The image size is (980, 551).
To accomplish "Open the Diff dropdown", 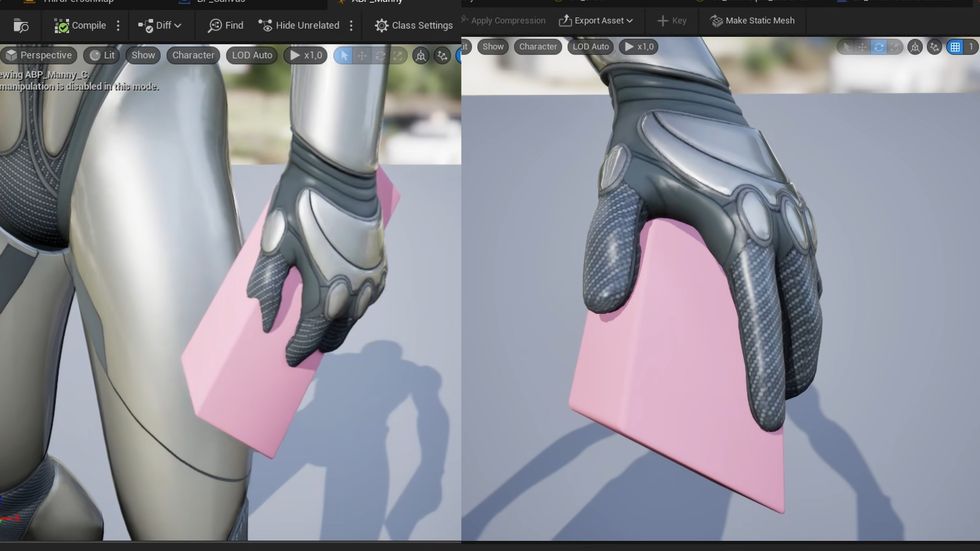I will (159, 26).
